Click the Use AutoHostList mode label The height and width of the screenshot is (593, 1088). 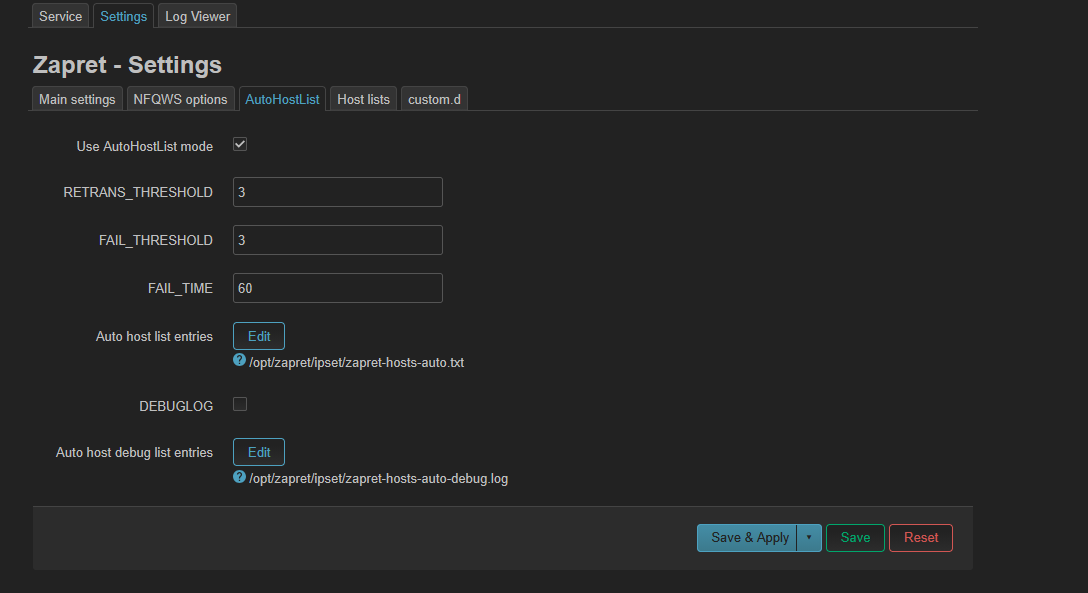(x=144, y=146)
